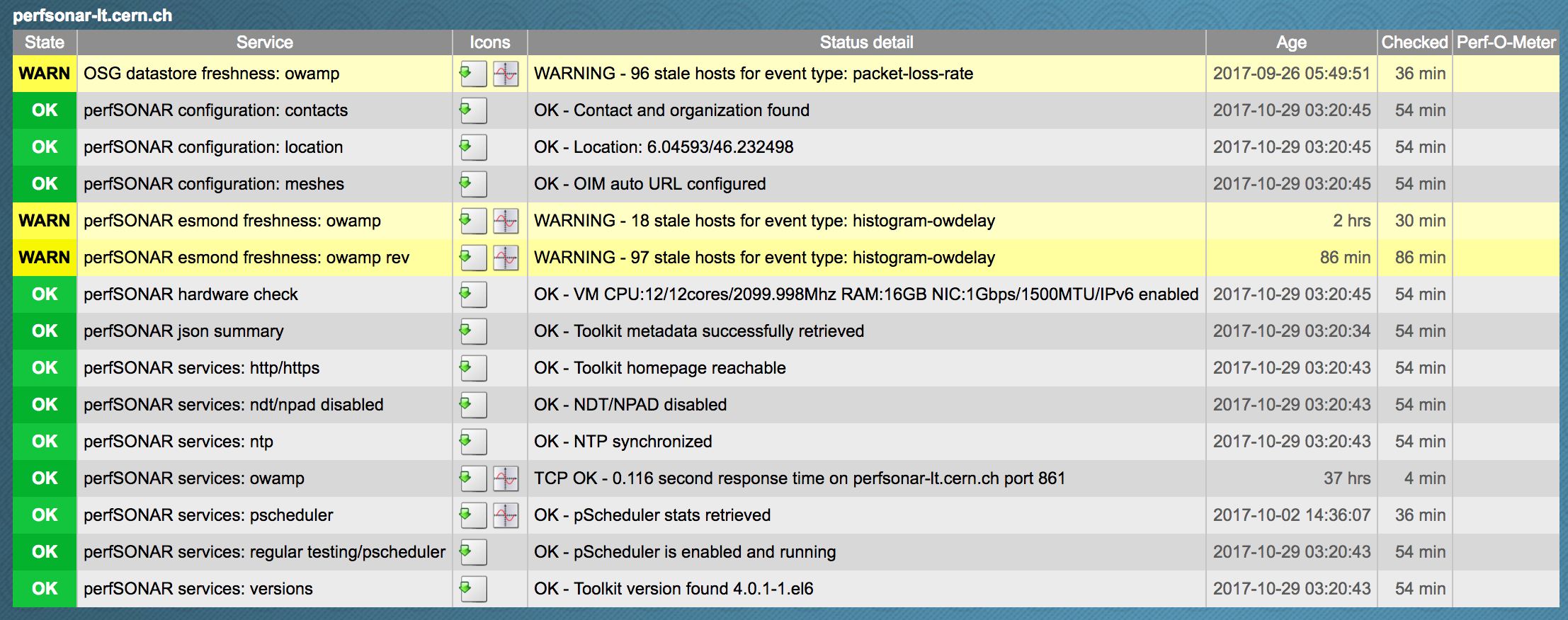Viewport: 1568px width, 620px height.
Task: Open action menu icon for OSG datastore freshness: owamp
Action: click(473, 74)
